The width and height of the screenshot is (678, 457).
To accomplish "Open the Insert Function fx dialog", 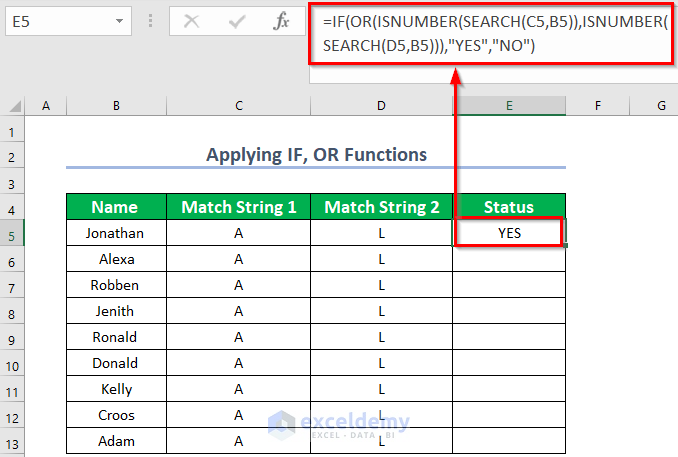I will tap(283, 21).
